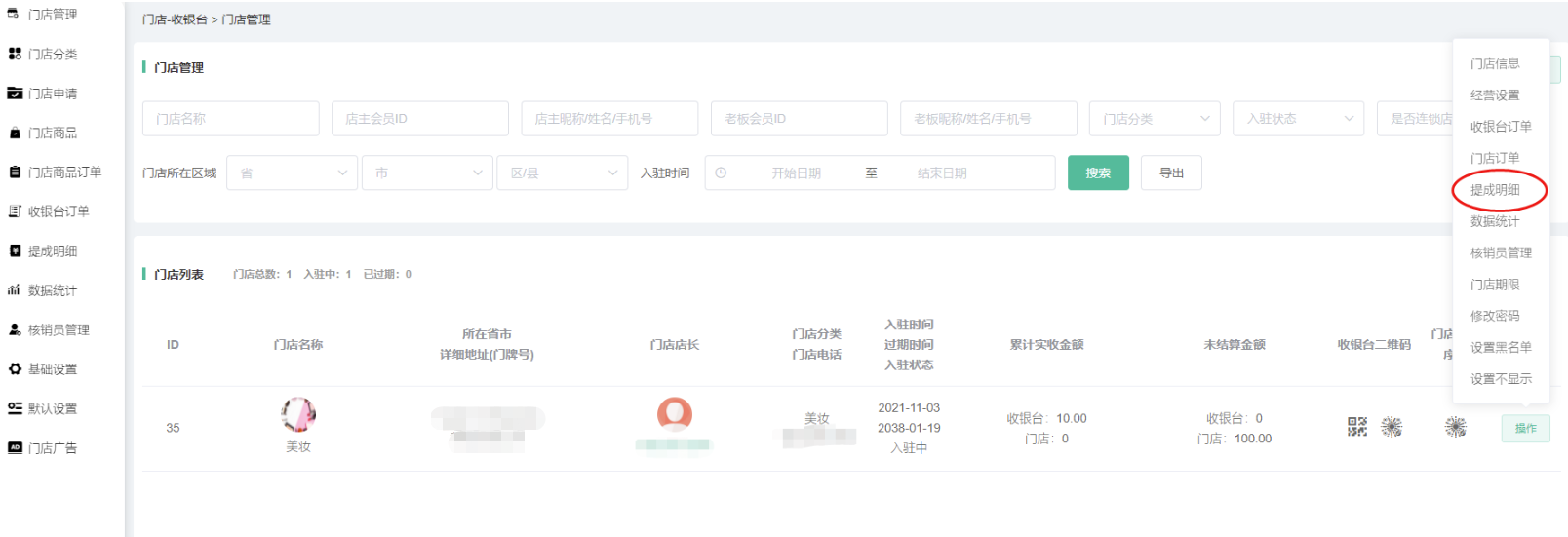The image size is (1568, 537).
Task: Expand the 门店分类 filter dropdown
Action: click(x=1154, y=119)
